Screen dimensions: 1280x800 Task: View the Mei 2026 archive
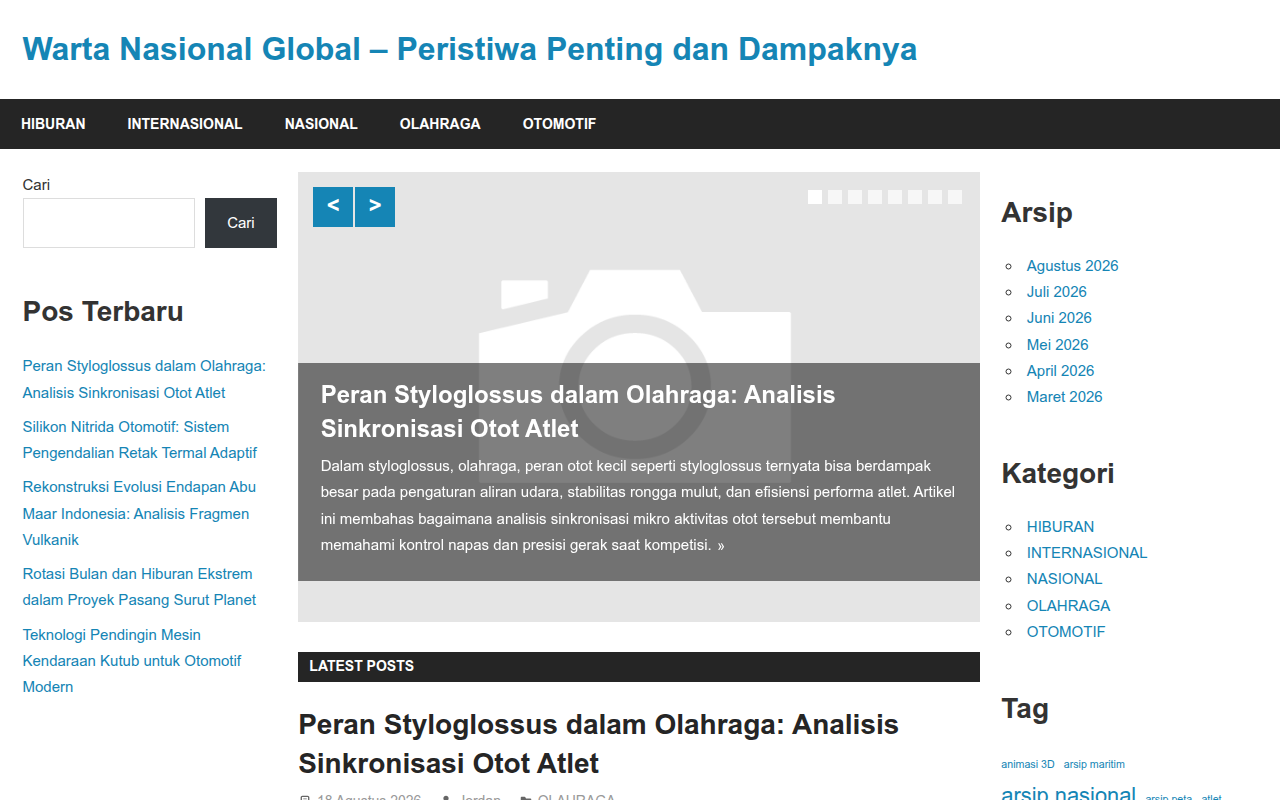pos(1057,345)
